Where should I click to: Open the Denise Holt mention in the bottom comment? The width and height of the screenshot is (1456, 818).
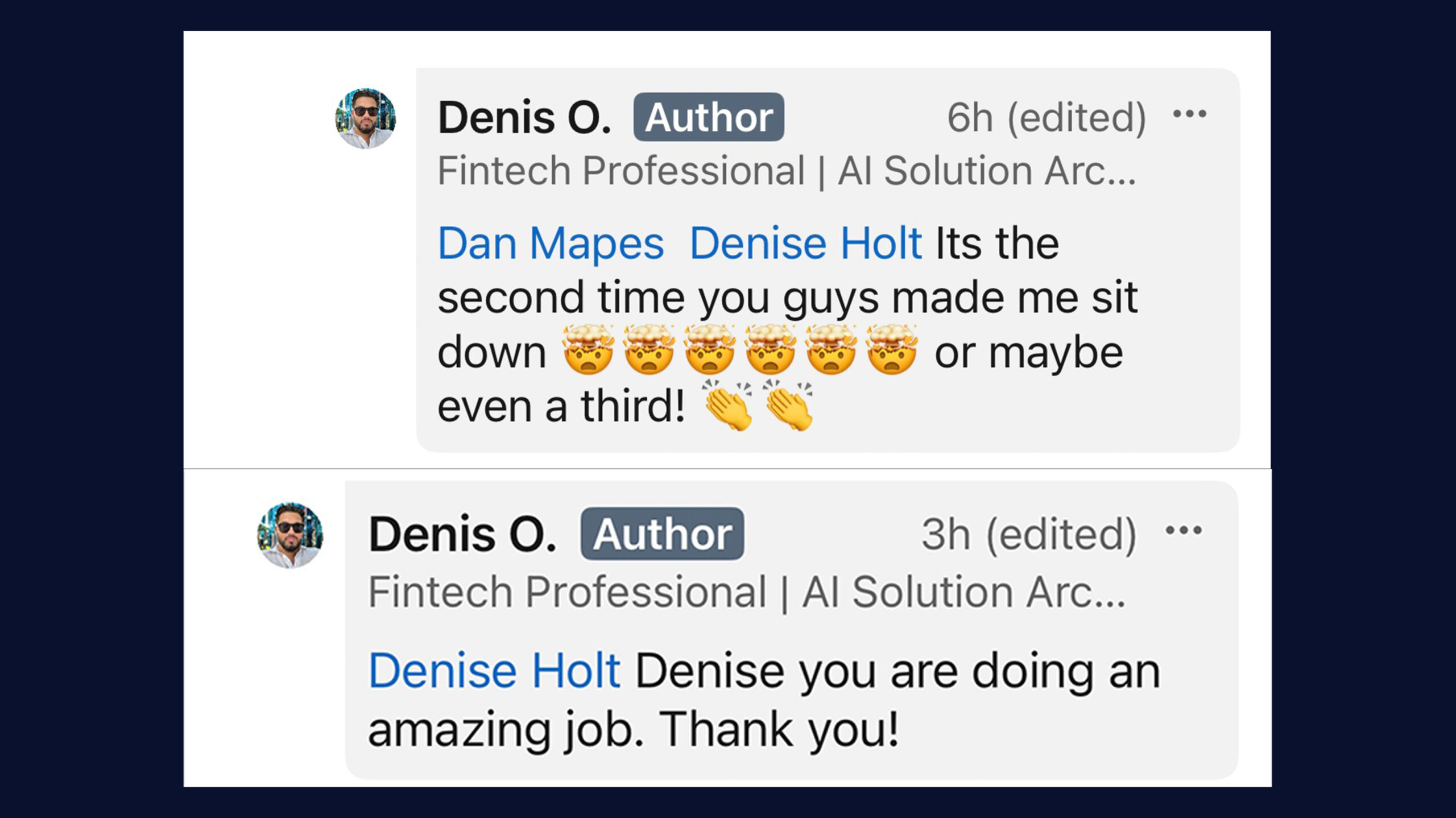click(494, 671)
